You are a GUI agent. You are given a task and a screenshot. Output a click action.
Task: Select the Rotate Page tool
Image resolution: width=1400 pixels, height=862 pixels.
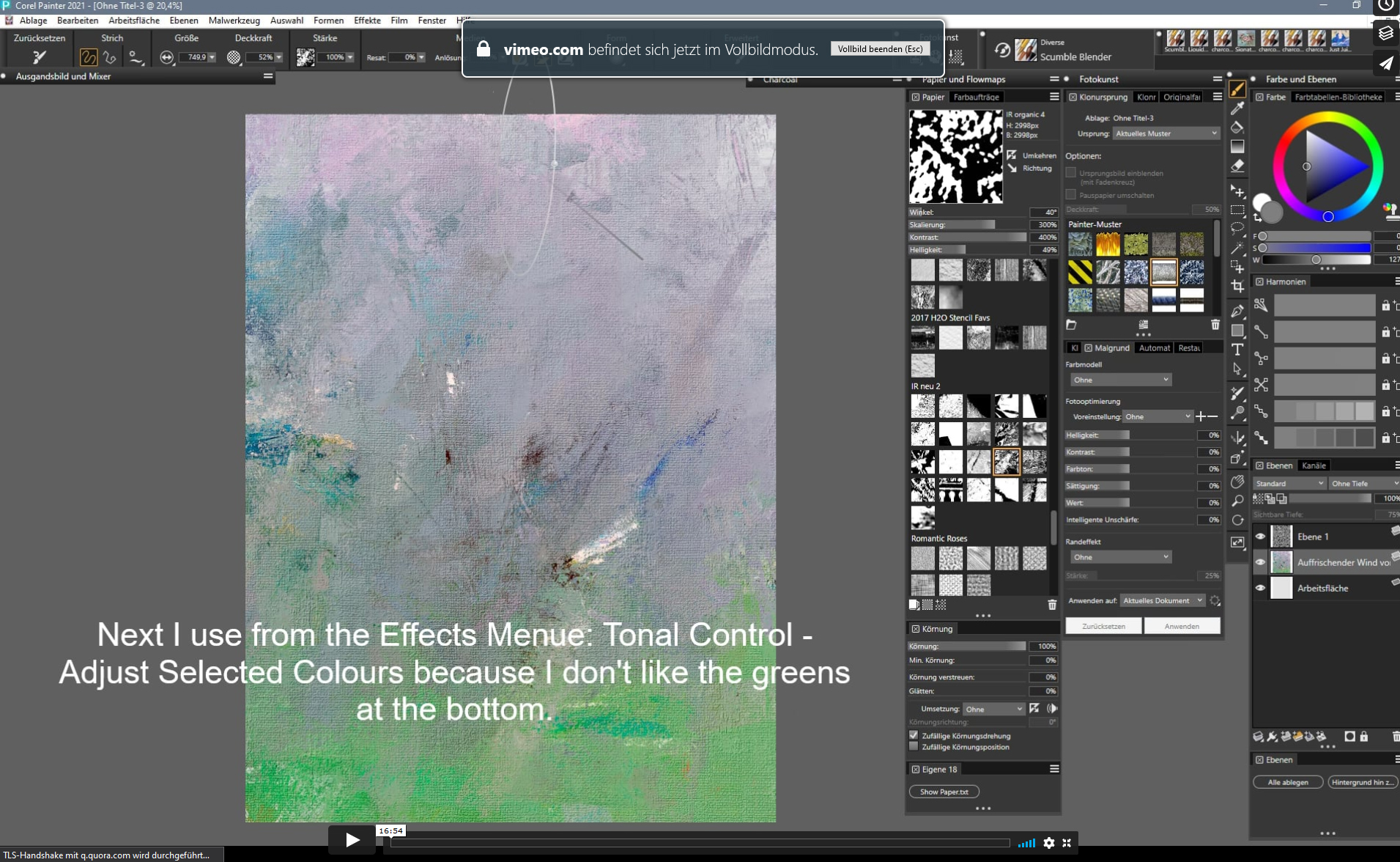coord(1237,520)
